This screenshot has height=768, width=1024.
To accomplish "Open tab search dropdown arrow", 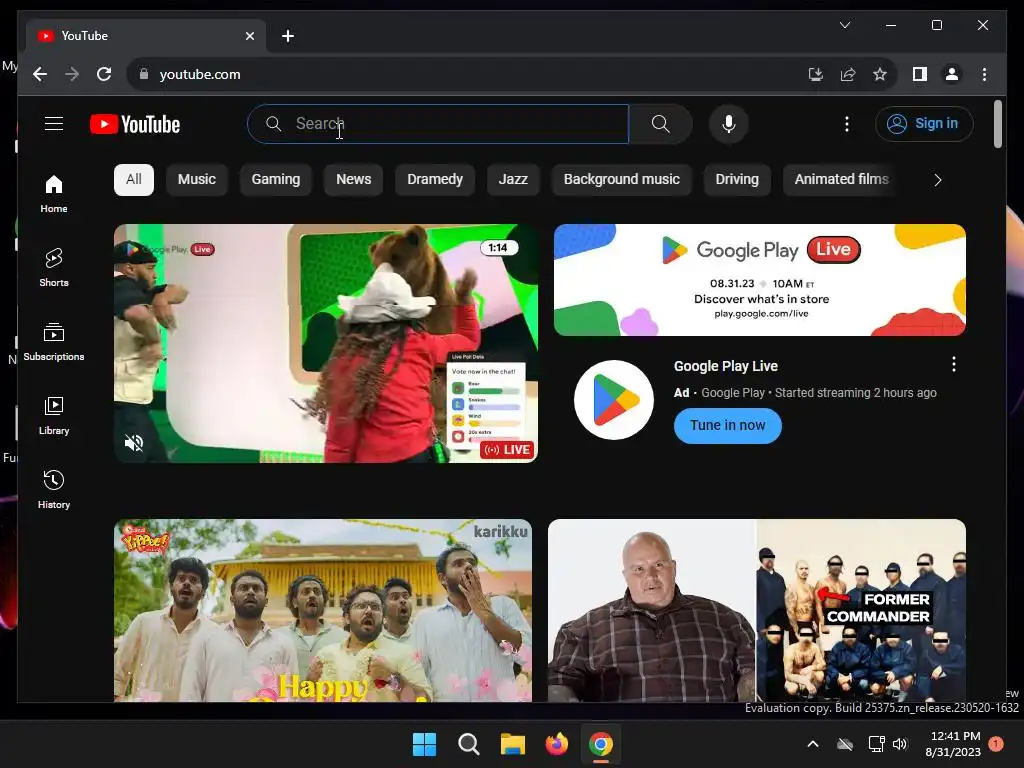I will [844, 25].
